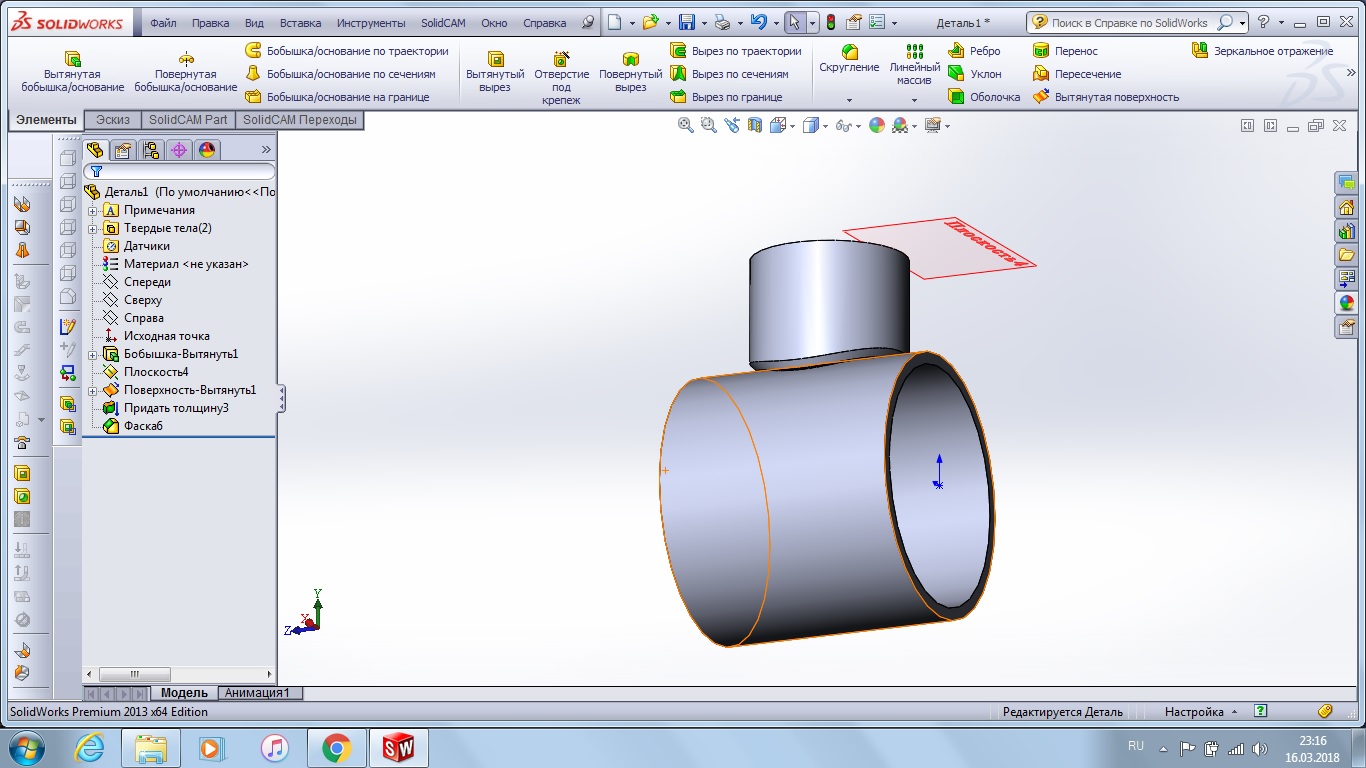The height and width of the screenshot is (768, 1366).
Task: Start the Линейный массив pattern tool
Action: [x=915, y=65]
